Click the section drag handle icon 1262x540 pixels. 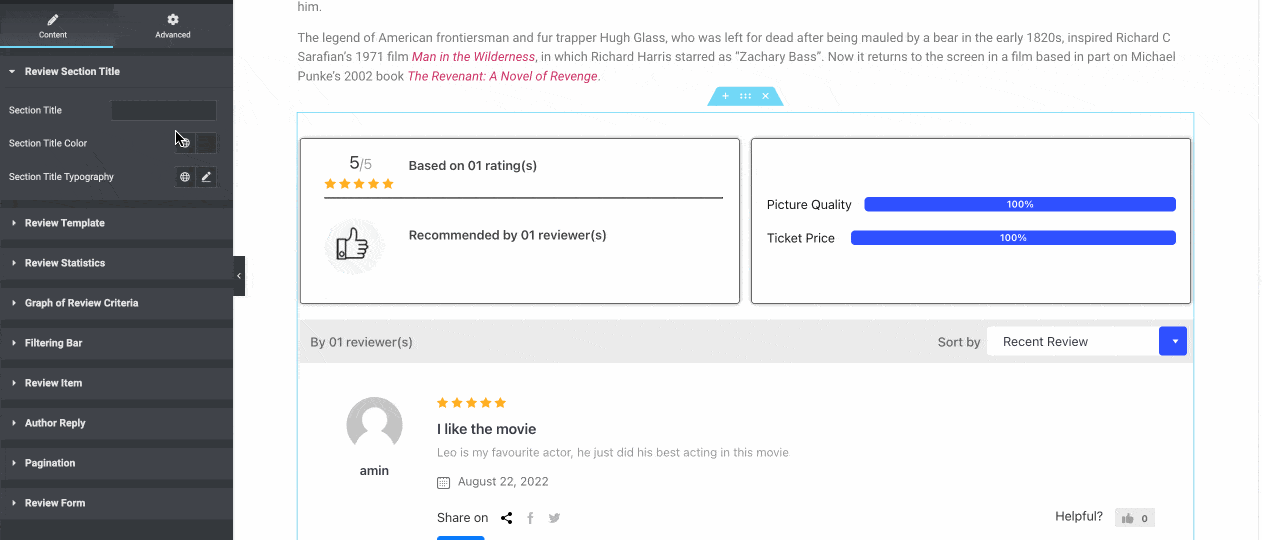[745, 96]
